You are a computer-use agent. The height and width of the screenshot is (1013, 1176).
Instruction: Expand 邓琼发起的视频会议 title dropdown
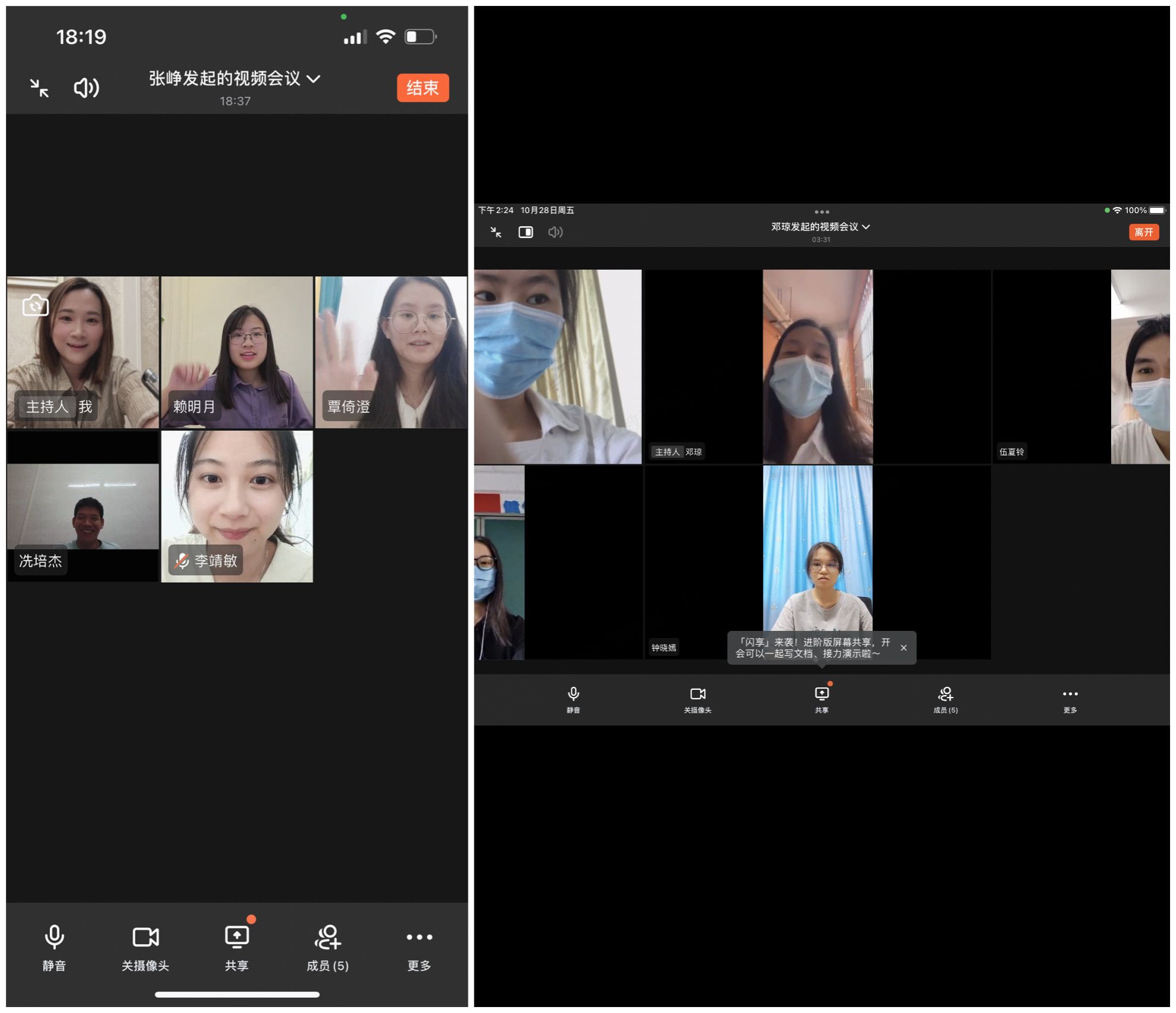pos(820,227)
